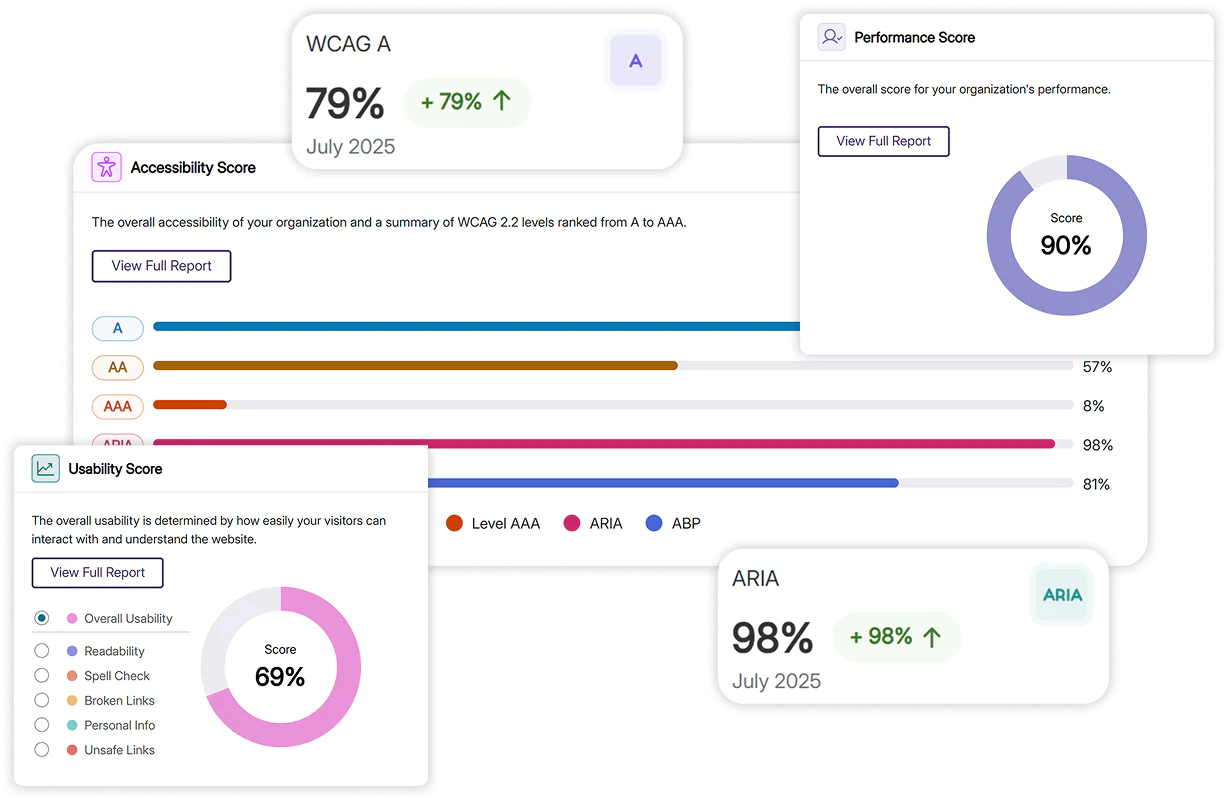Select the Overall Usability radio button
1228x800 pixels.
coord(42,618)
